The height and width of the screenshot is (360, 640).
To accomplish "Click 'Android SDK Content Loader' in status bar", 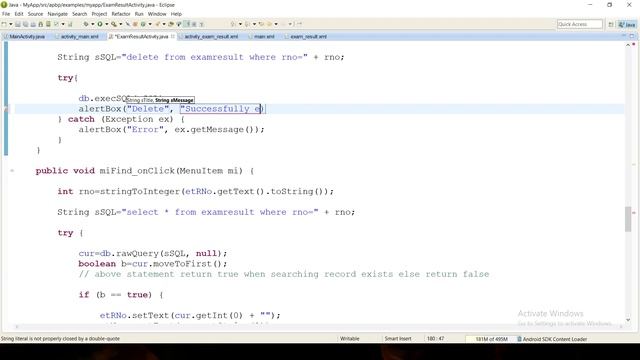I will (555, 339).
